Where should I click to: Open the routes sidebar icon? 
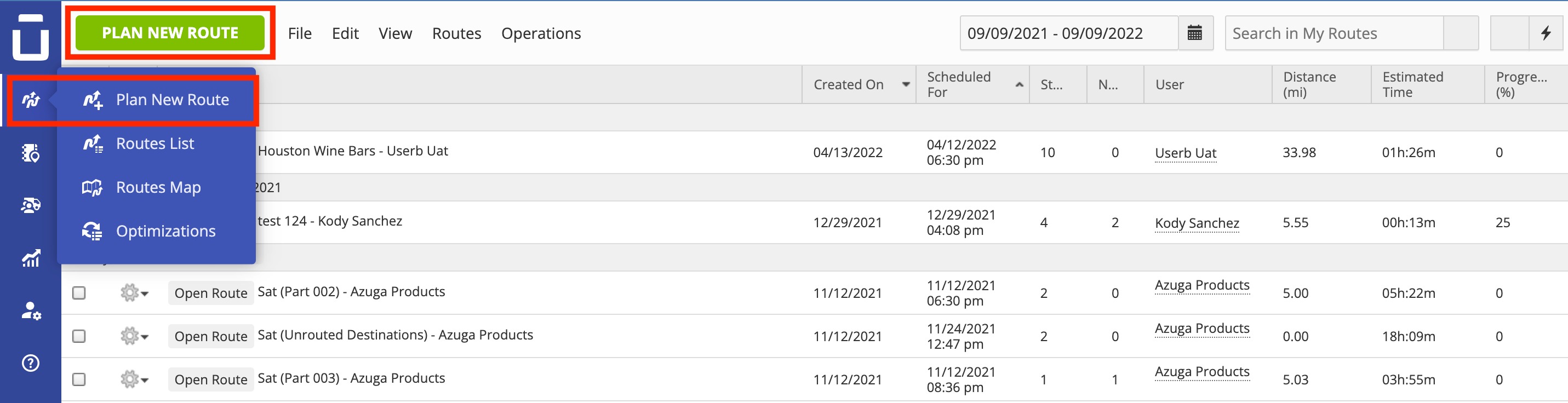pos(31,99)
